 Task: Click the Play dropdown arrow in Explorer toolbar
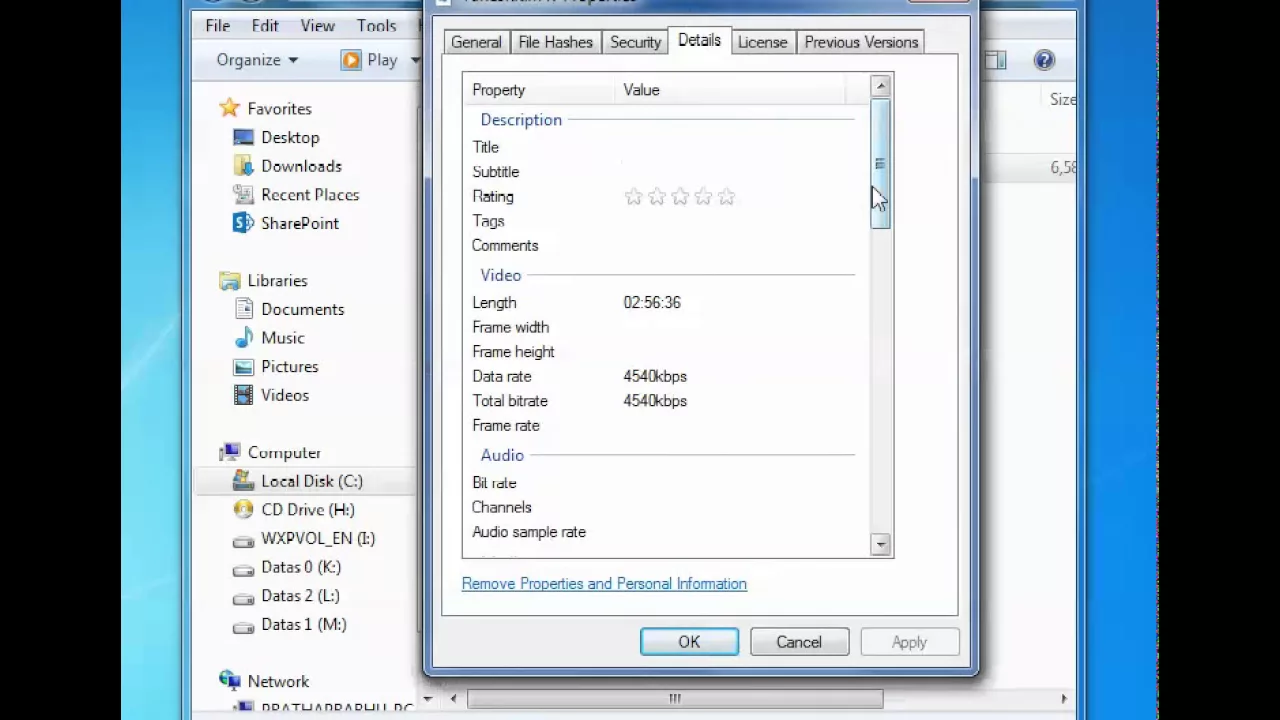coord(415,60)
